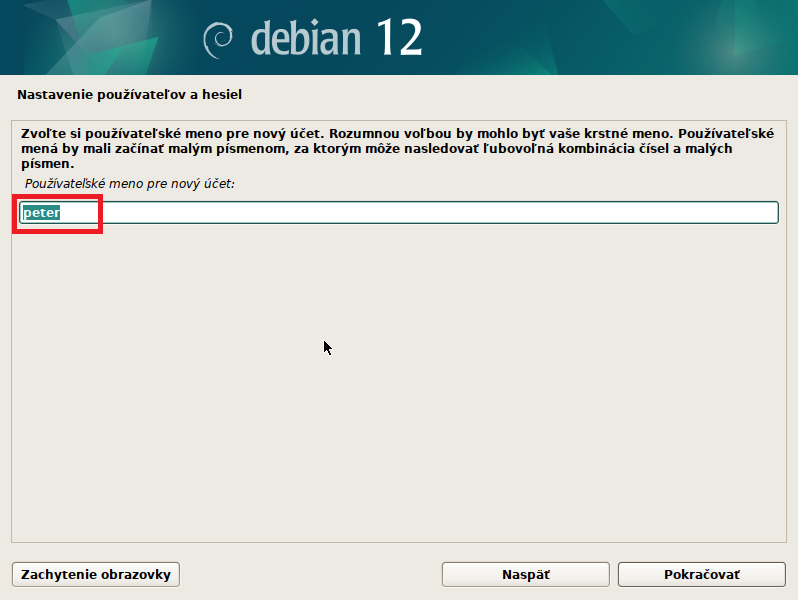The width and height of the screenshot is (798, 600).
Task: Click the "Používateľské meno pre nový účet:" label
Action: click(x=129, y=185)
